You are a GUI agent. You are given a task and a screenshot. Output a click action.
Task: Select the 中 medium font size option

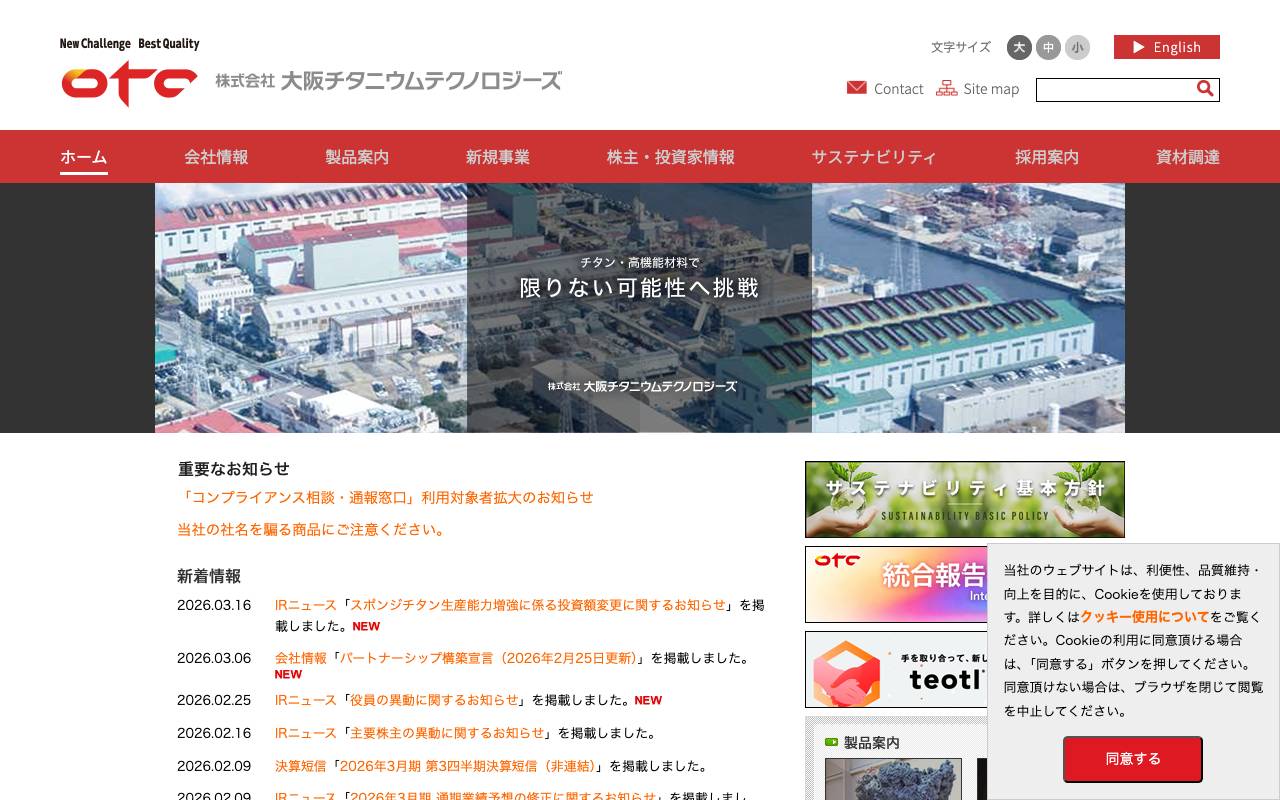click(1048, 47)
